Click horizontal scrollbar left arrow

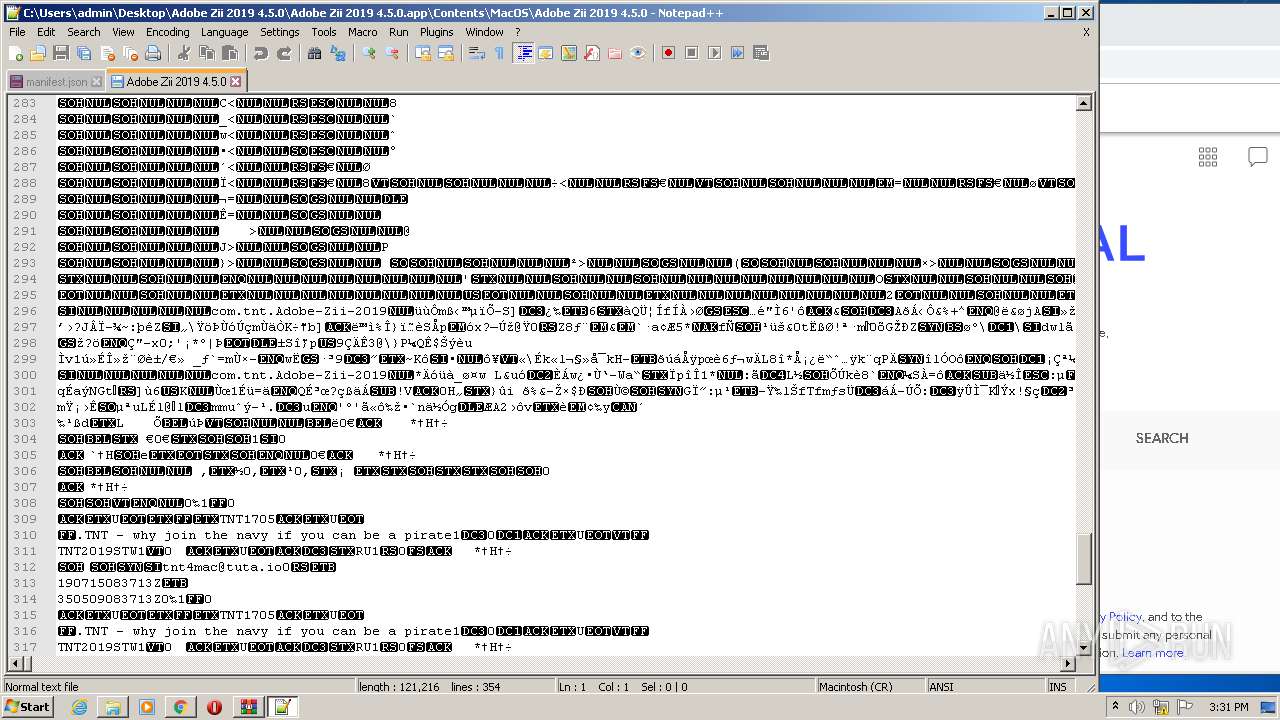click(x=14, y=663)
